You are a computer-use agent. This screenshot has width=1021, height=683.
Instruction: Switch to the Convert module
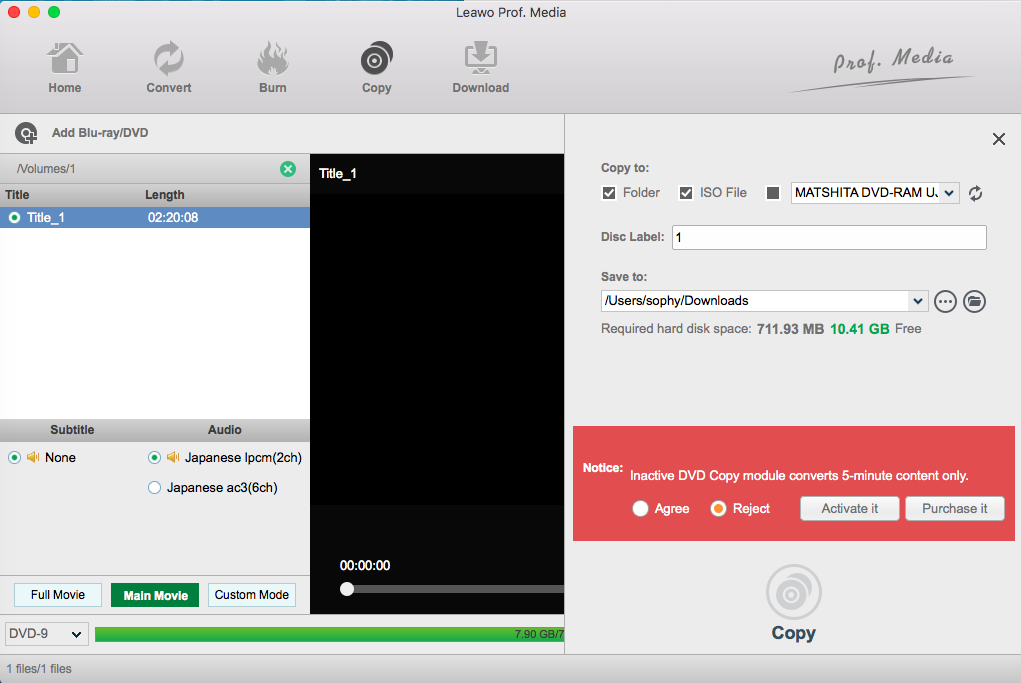point(169,68)
